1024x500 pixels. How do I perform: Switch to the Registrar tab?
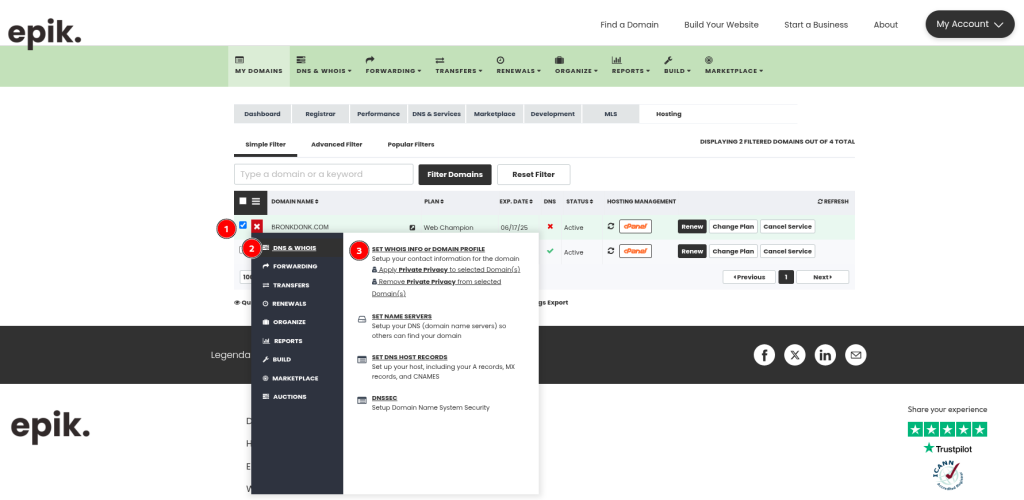pyautogui.click(x=320, y=114)
